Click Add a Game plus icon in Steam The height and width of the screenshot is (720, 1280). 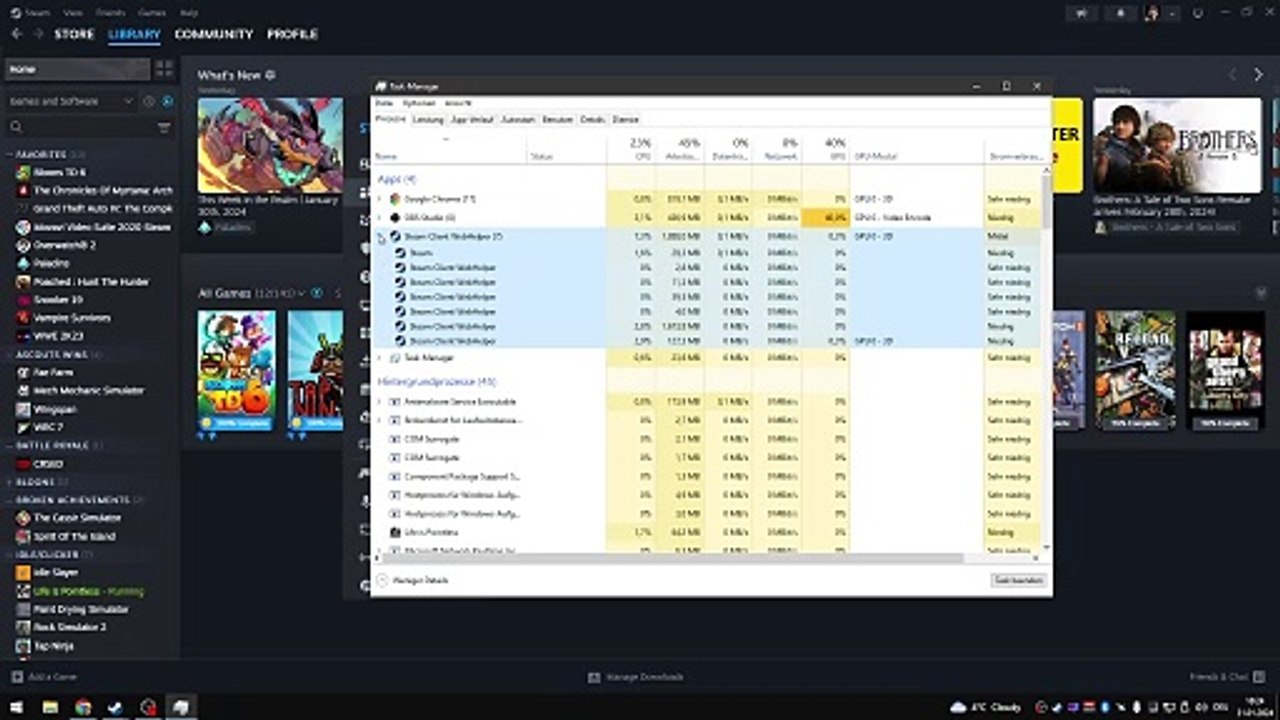coord(16,677)
